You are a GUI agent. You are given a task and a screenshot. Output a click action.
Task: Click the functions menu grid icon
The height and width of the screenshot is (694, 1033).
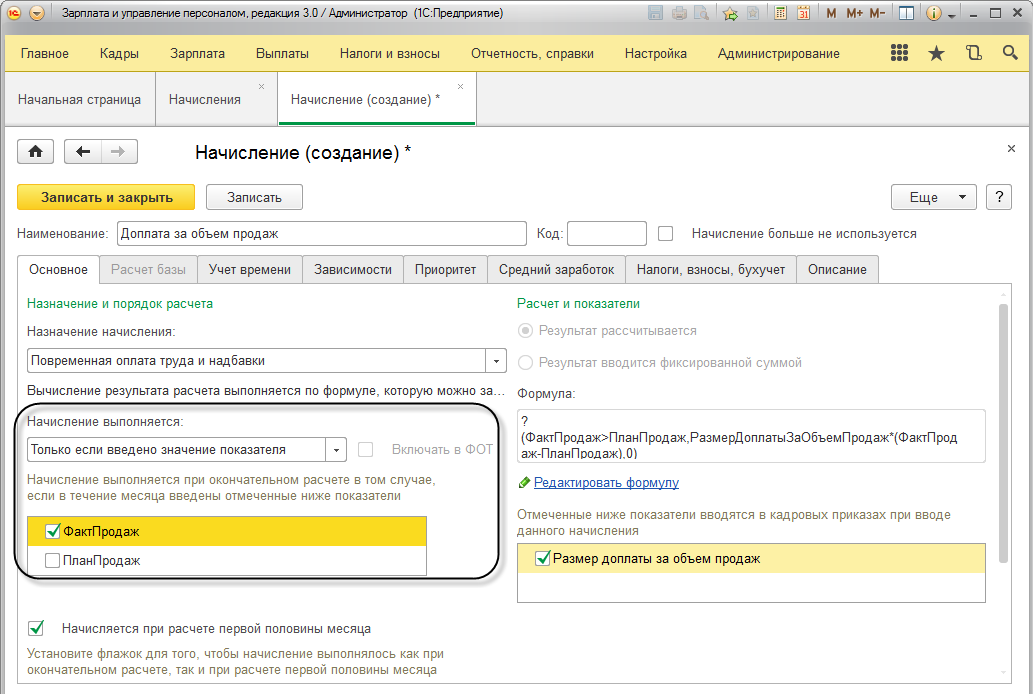(x=899, y=54)
